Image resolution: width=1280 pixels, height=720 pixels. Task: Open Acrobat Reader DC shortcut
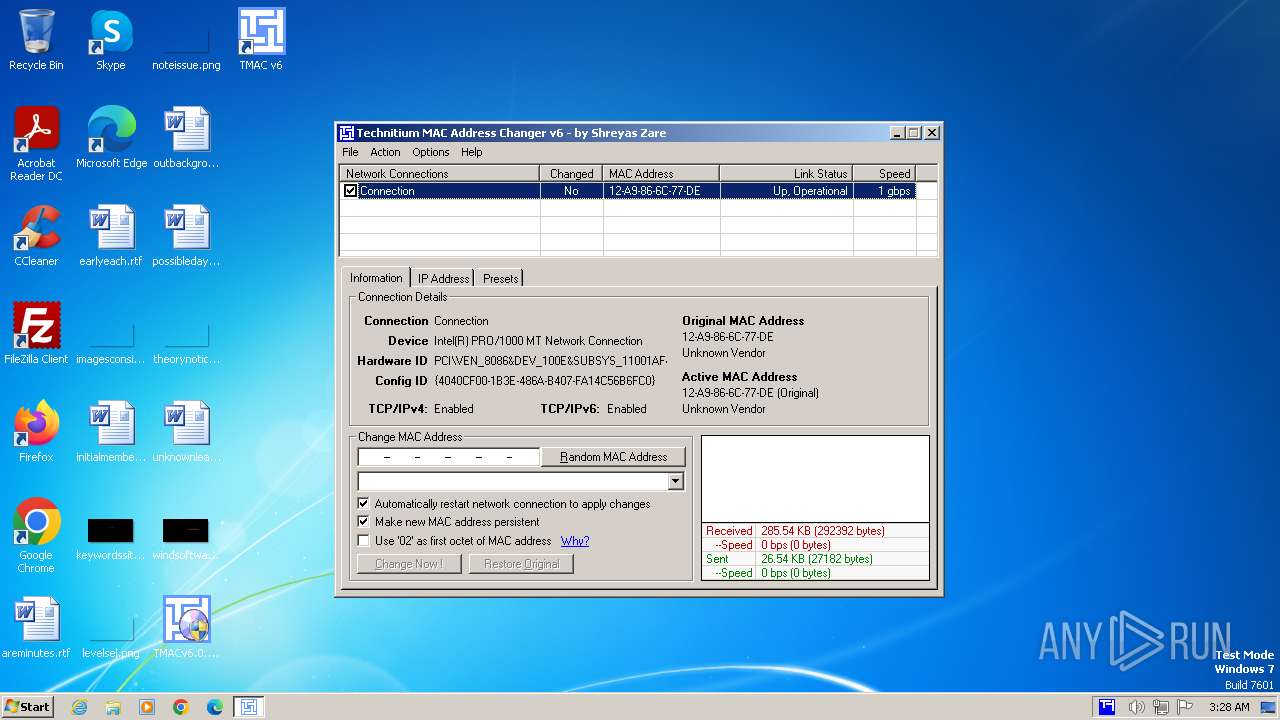pos(36,143)
